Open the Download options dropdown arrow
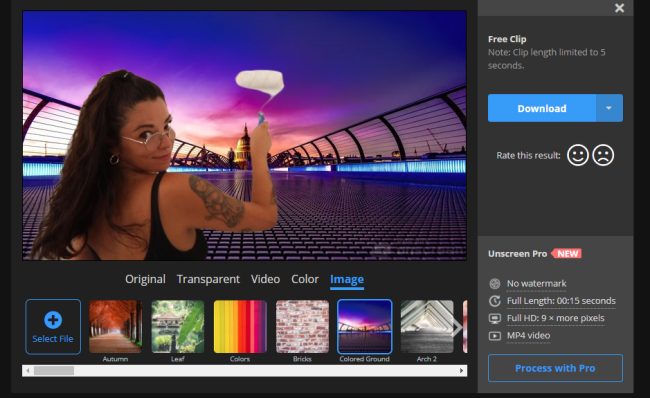This screenshot has width=650, height=398. click(609, 108)
